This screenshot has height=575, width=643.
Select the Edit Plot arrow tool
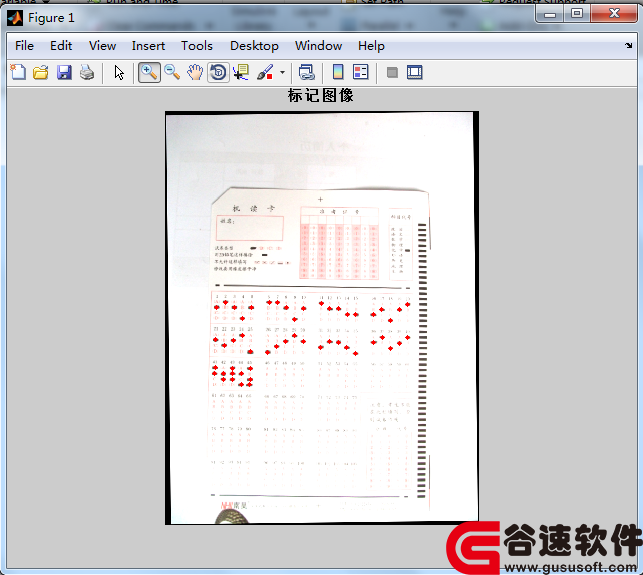(119, 72)
